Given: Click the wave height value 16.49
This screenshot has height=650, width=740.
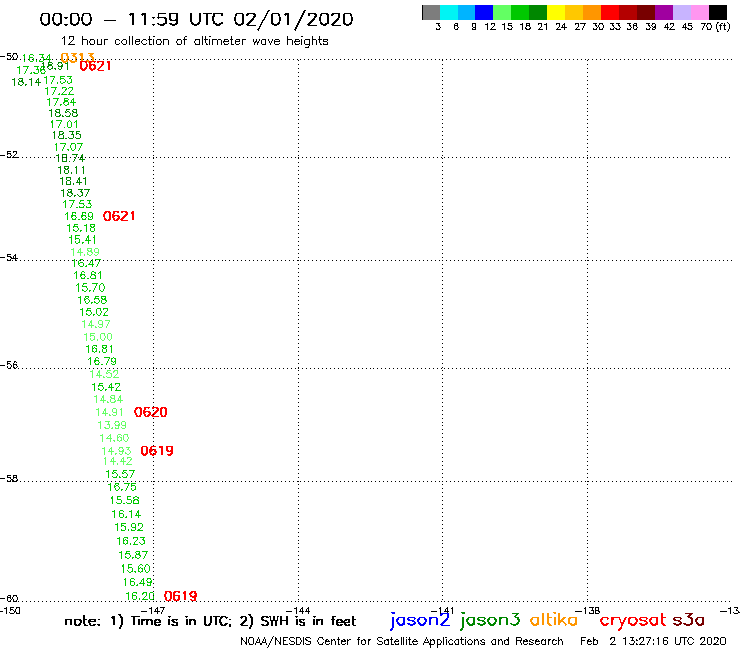Looking at the screenshot, I should [x=137, y=582].
